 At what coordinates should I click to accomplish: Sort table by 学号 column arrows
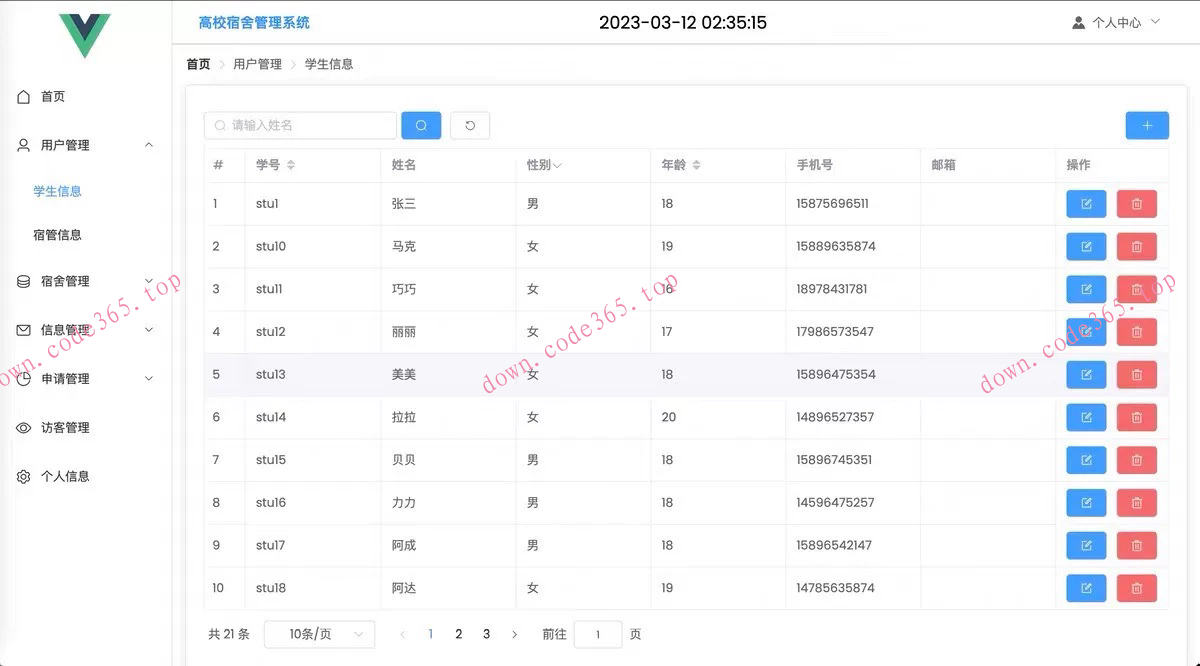(x=291, y=165)
